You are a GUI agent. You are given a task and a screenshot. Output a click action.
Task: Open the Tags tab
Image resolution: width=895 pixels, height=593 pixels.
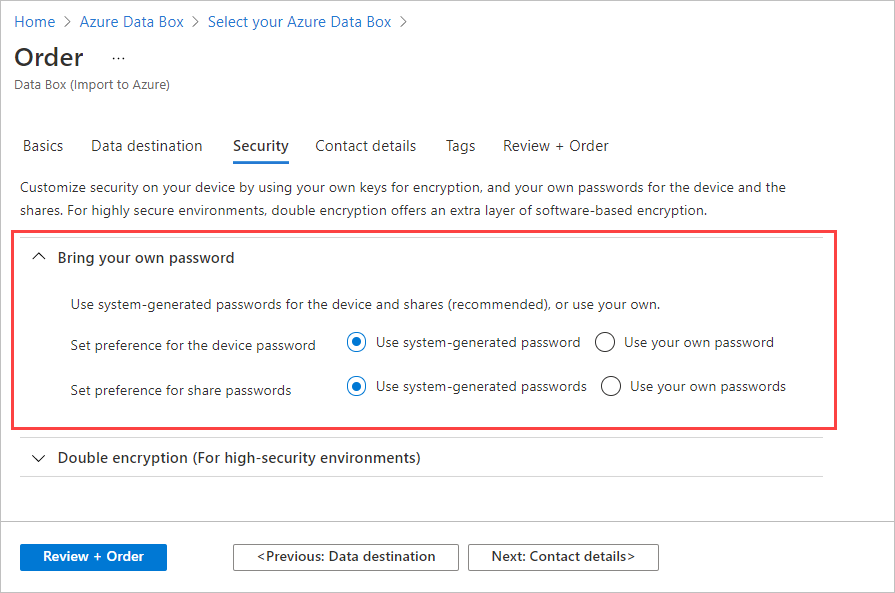(460, 146)
